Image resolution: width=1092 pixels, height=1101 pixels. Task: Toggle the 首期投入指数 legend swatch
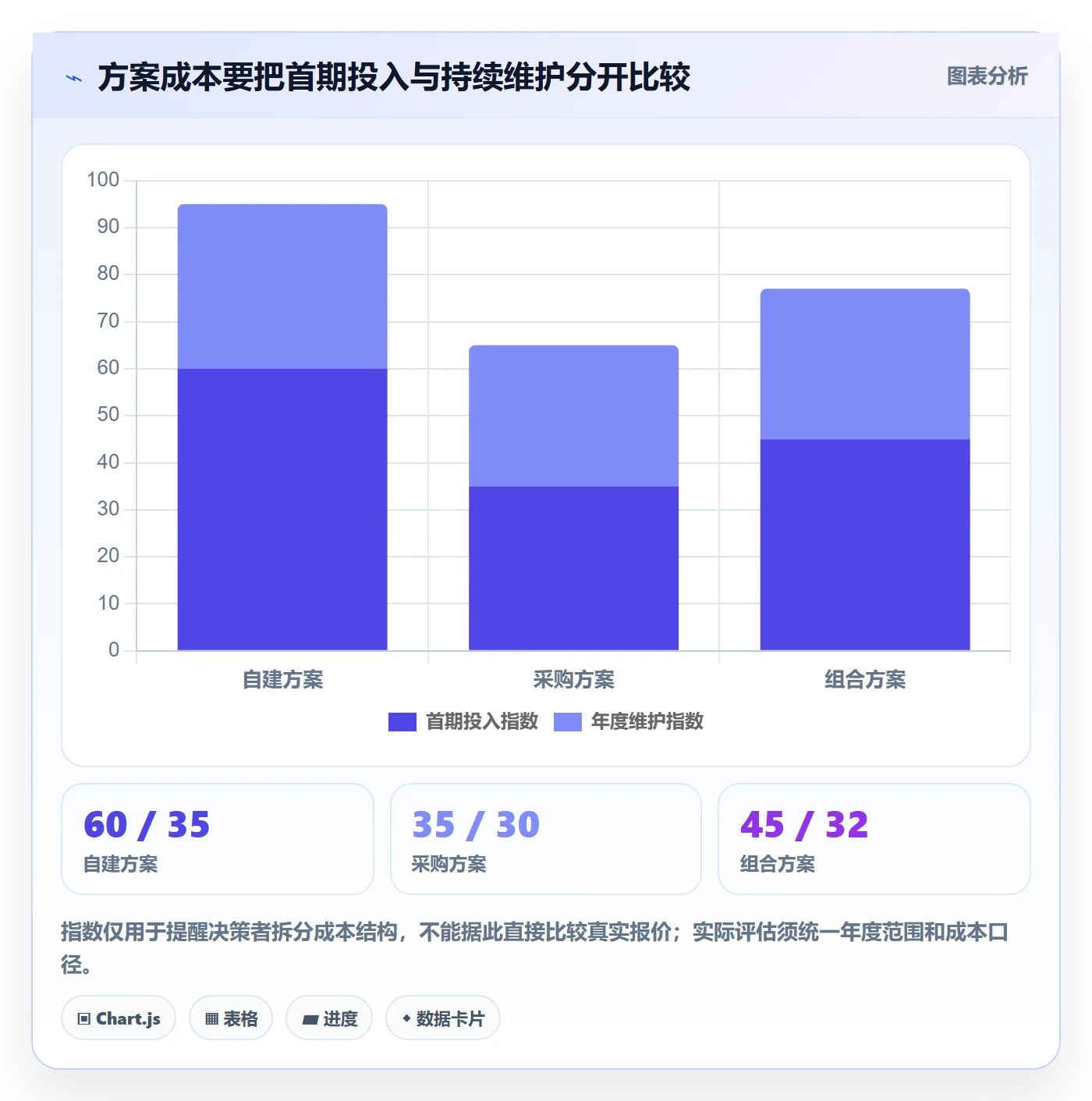[402, 722]
